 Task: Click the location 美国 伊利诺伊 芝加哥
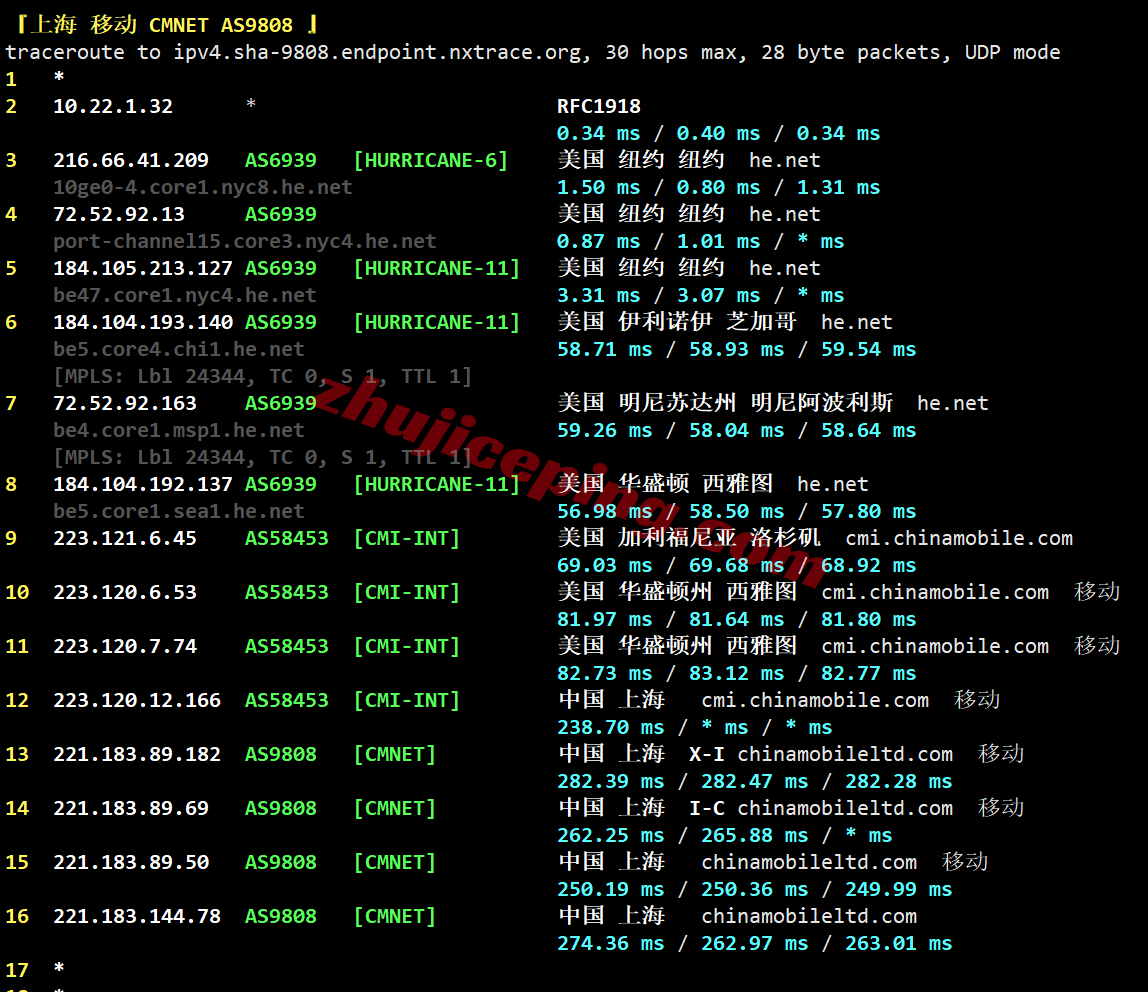pyautogui.click(x=677, y=322)
